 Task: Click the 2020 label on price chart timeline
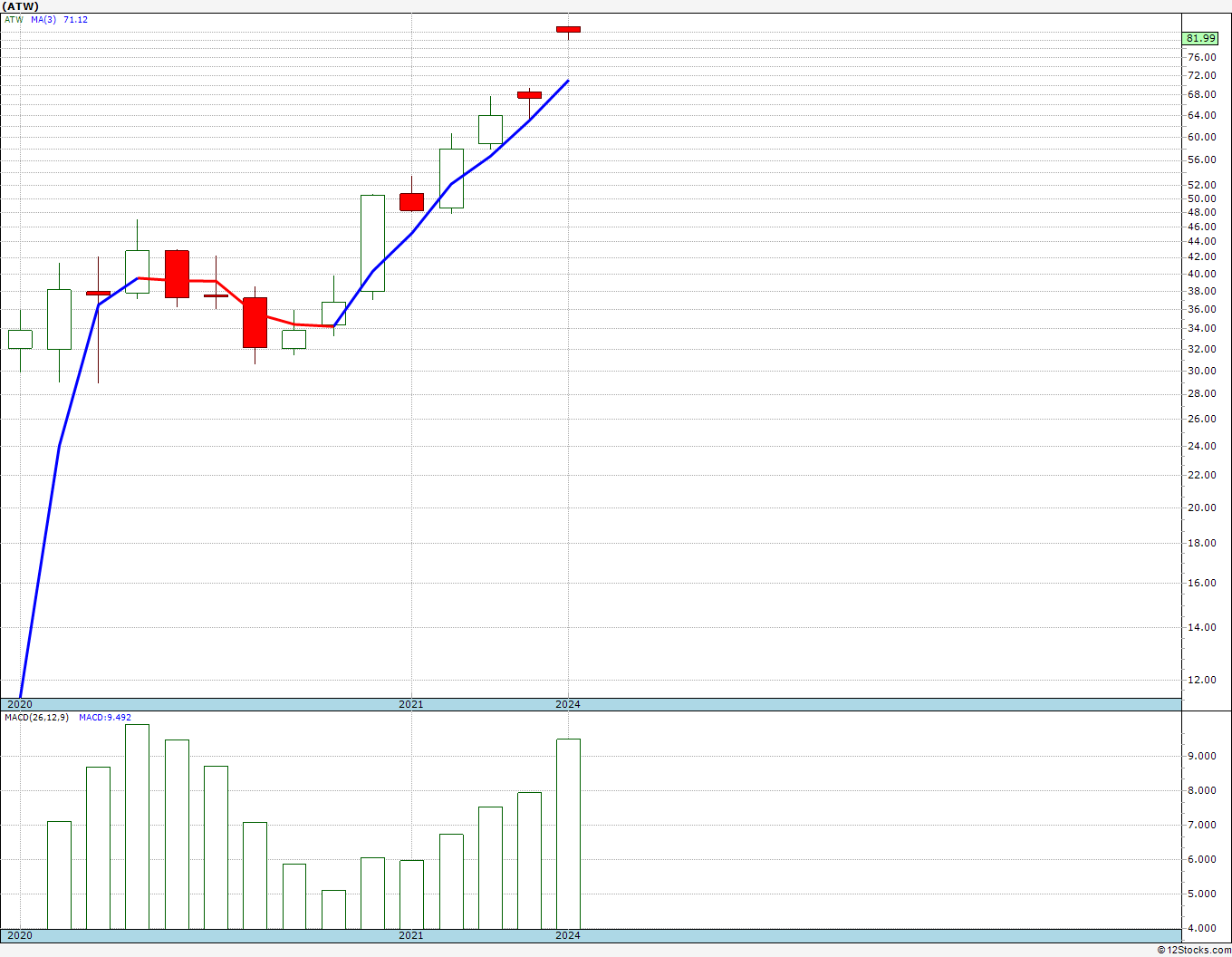(20, 704)
